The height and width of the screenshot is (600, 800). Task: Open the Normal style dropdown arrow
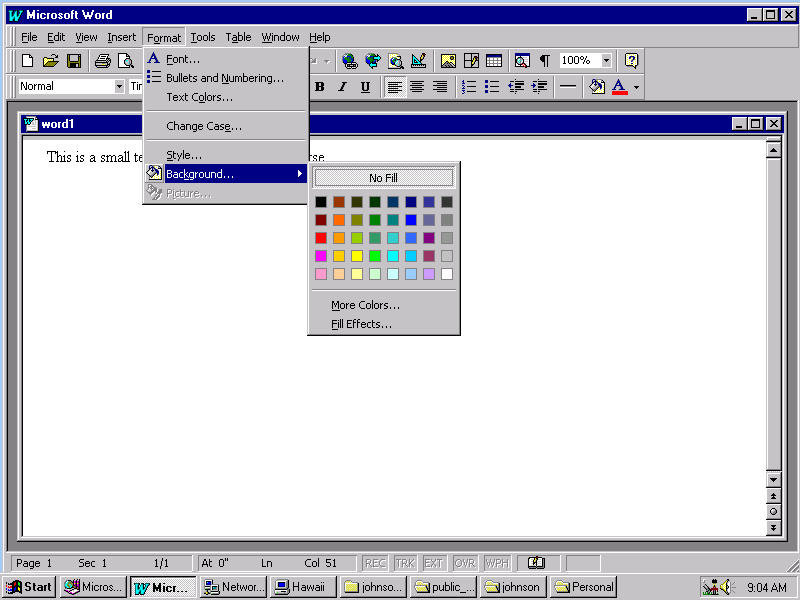119,87
